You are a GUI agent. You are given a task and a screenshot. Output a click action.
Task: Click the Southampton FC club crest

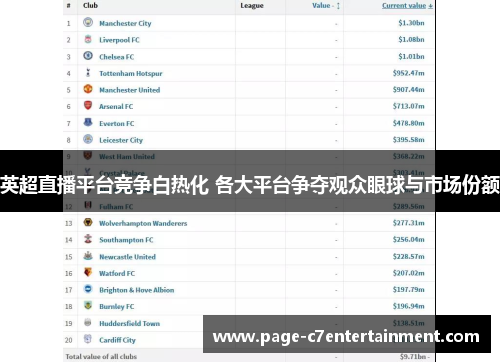coord(88,239)
